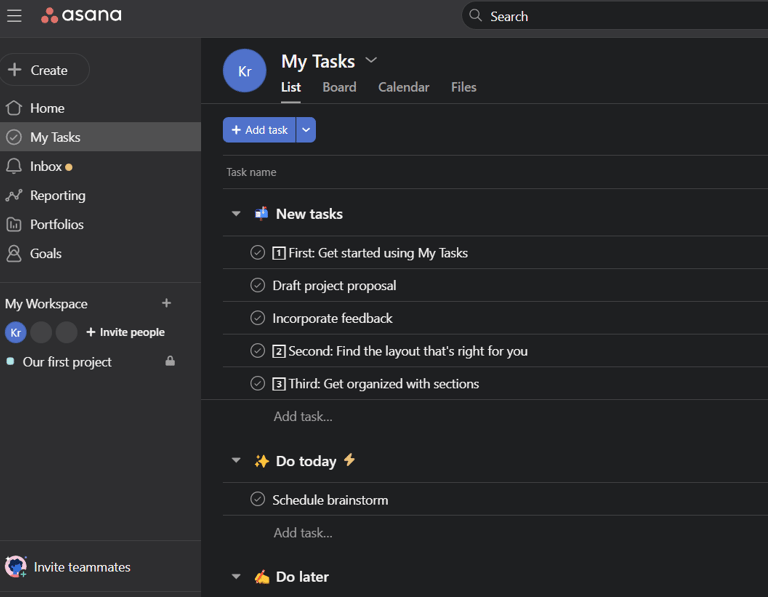Screen dimensions: 768x597
Task: Open the Add task dropdown arrow
Action: click(x=306, y=130)
